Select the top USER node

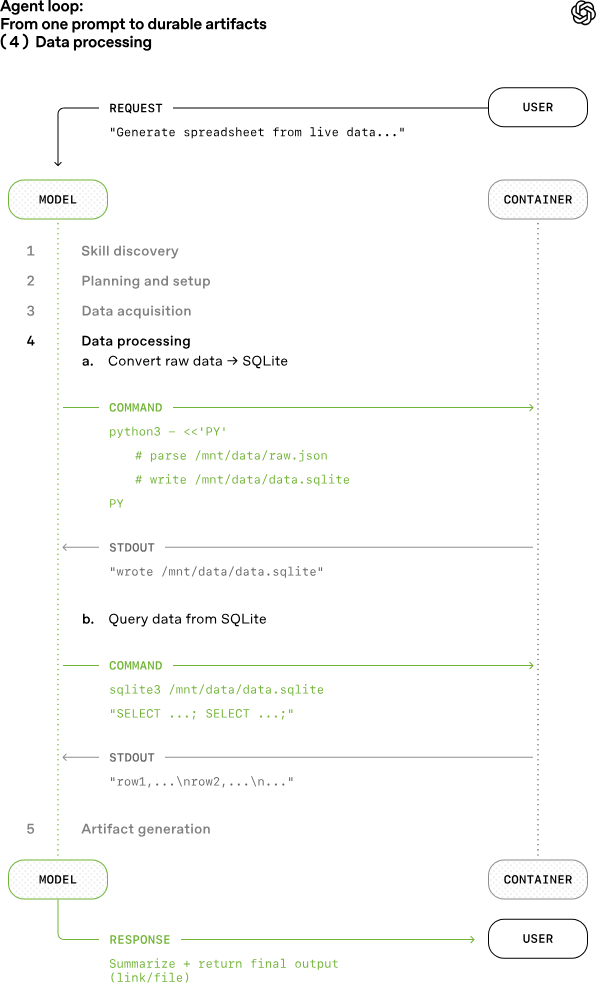(538, 107)
